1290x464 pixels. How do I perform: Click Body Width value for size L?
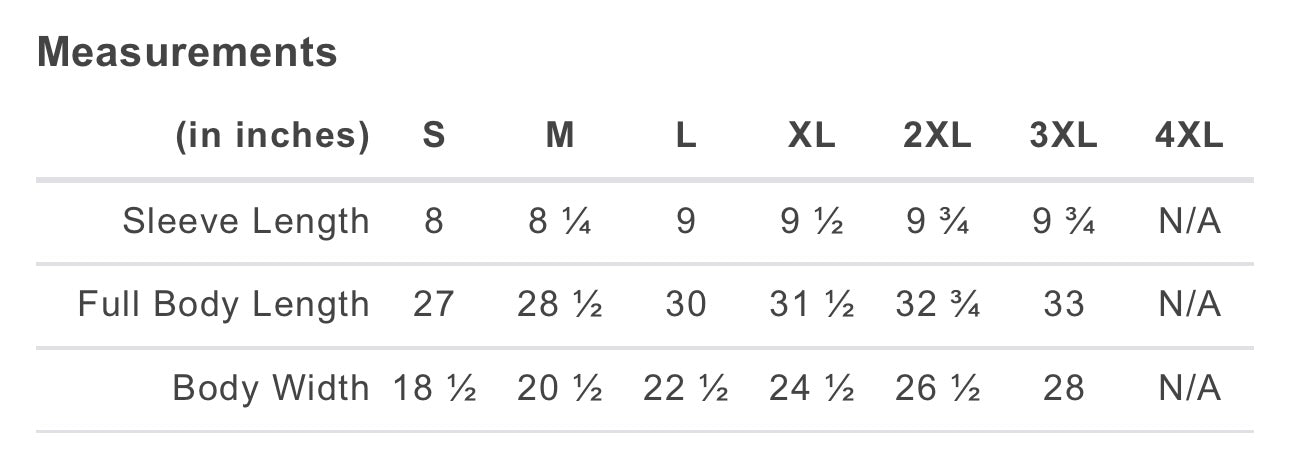coord(685,387)
